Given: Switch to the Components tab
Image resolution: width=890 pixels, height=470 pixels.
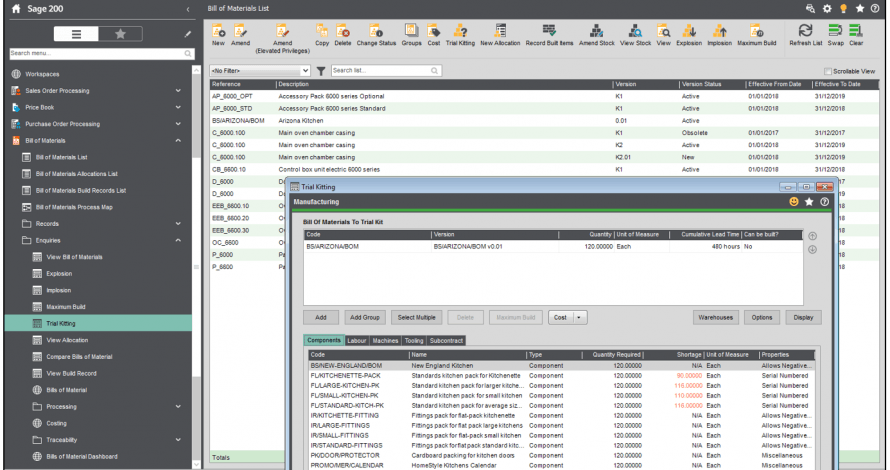Looking at the screenshot, I should point(324,340).
